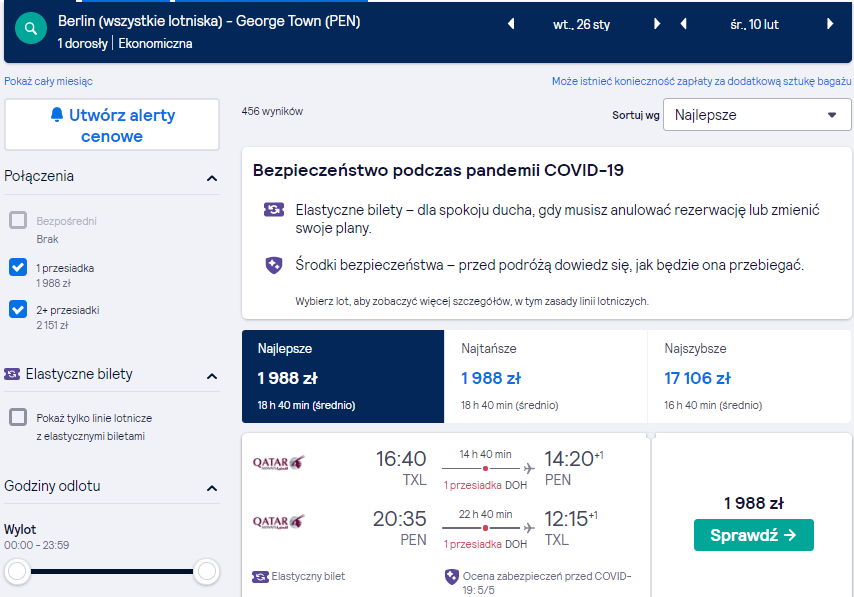Collapse the Godziny odlotu section
Viewport: 854px width, 597px height.
point(212,488)
